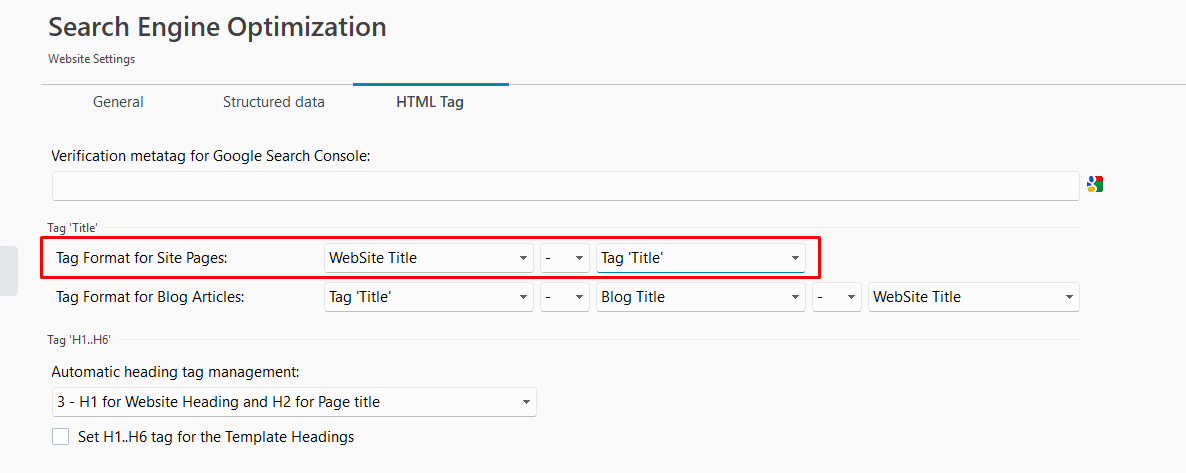
Task: Click the Google Search Console verification metatag field
Action: coord(565,186)
